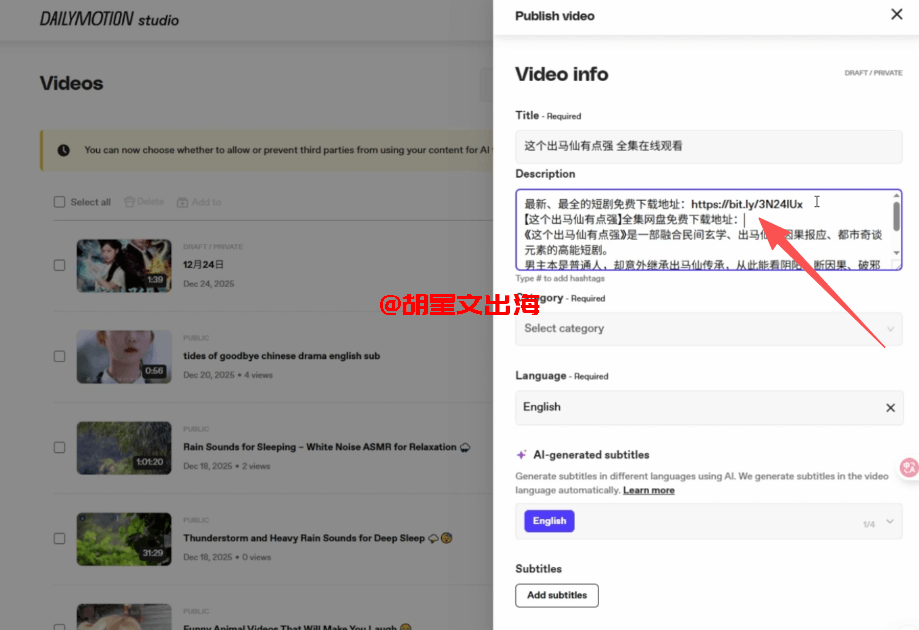Screen dimensions: 919x630
Task: Click 'Dec 18, 2025 • 2 views' text
Action: (227, 466)
